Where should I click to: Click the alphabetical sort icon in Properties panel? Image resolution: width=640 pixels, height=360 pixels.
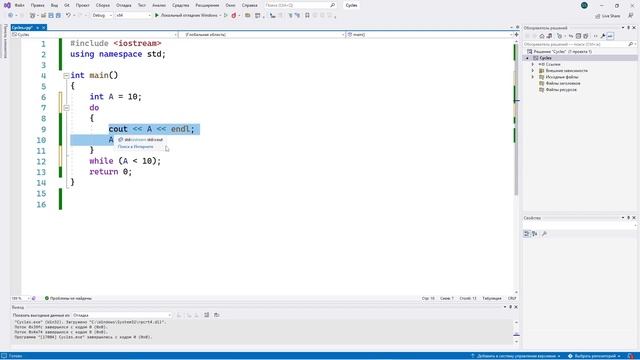(535, 234)
